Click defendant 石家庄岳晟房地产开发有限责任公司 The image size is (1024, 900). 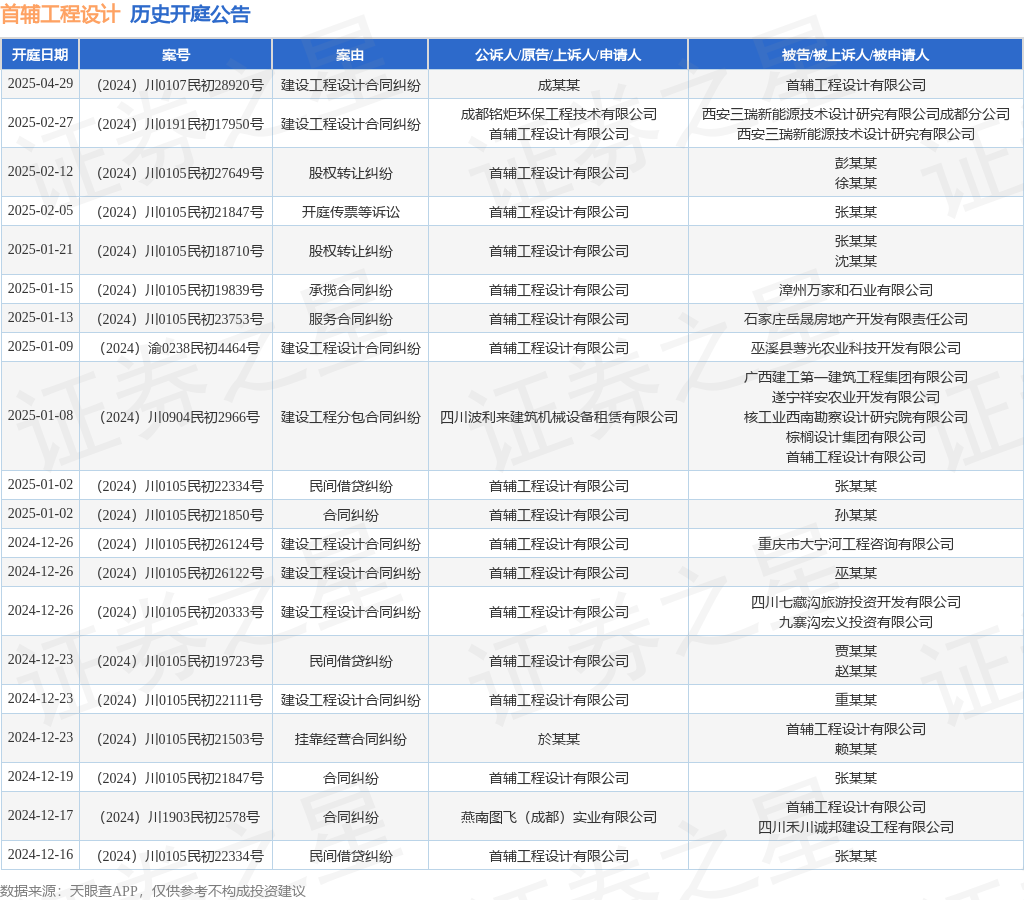[856, 319]
